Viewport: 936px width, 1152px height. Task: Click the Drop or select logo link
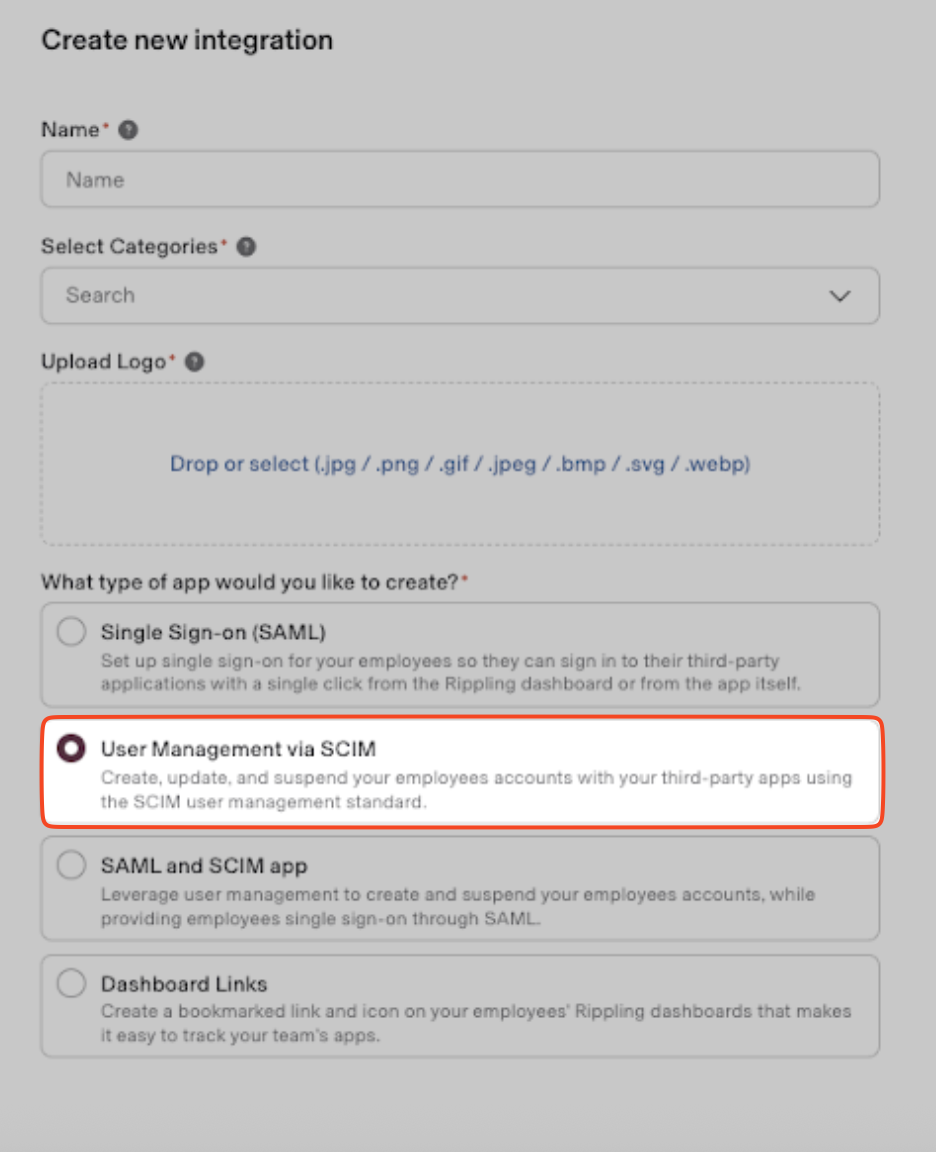pyautogui.click(x=460, y=464)
